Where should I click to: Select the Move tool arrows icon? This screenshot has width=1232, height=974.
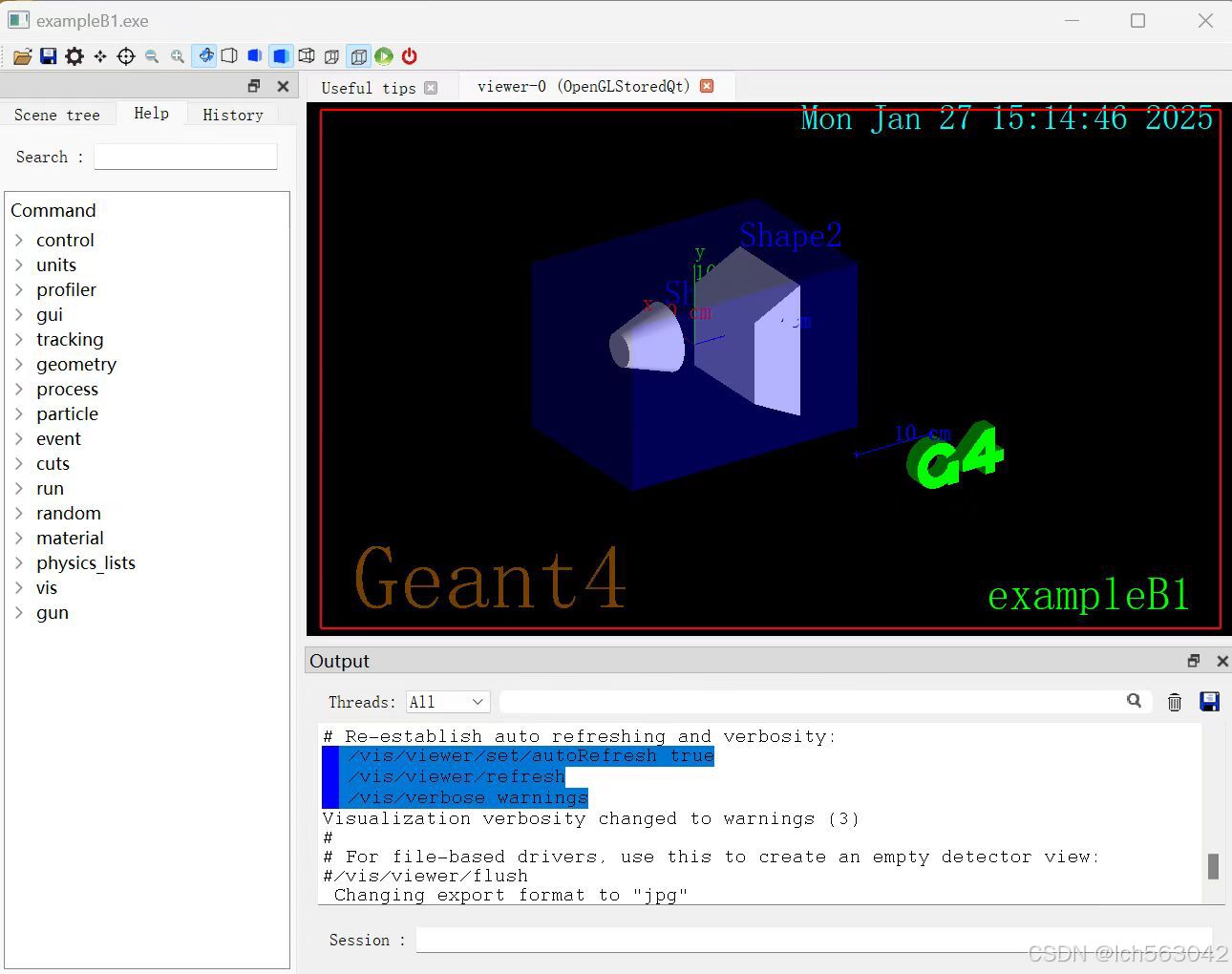(x=99, y=56)
